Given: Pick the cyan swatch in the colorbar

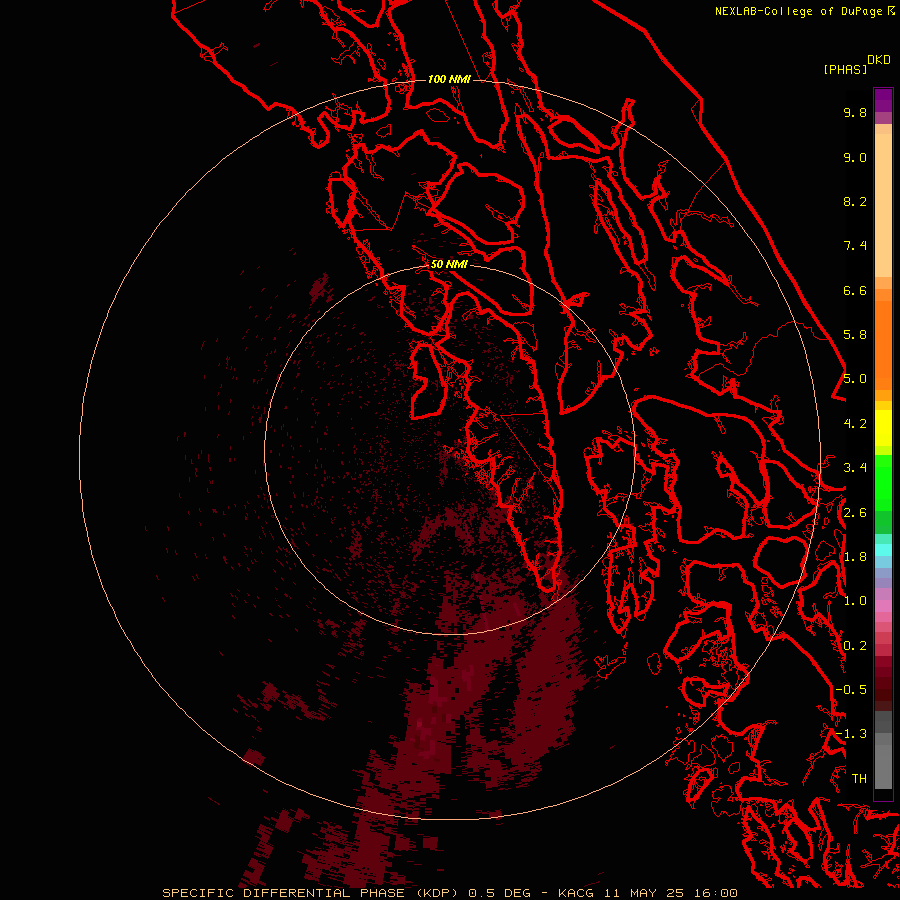Looking at the screenshot, I should coord(883,550).
